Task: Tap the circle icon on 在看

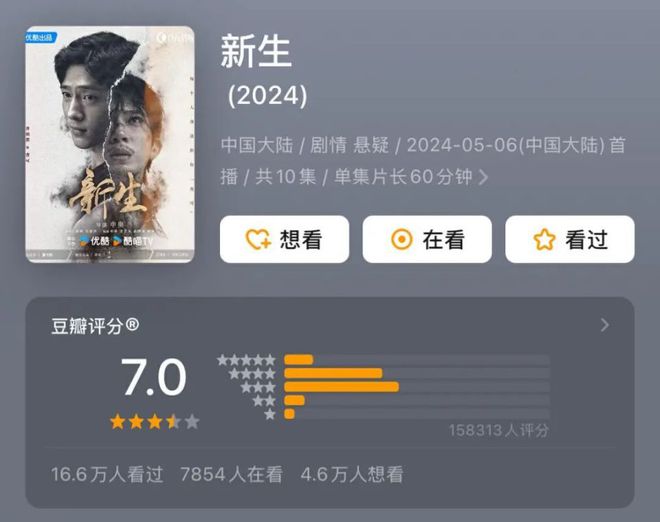Action: (402, 239)
